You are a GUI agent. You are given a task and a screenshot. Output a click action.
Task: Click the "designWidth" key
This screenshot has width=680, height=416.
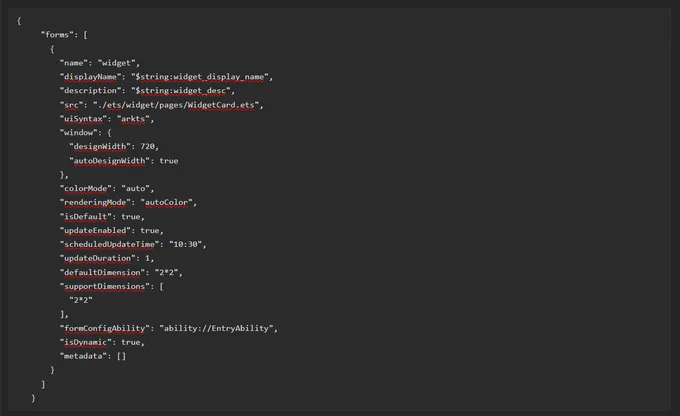[100, 147]
